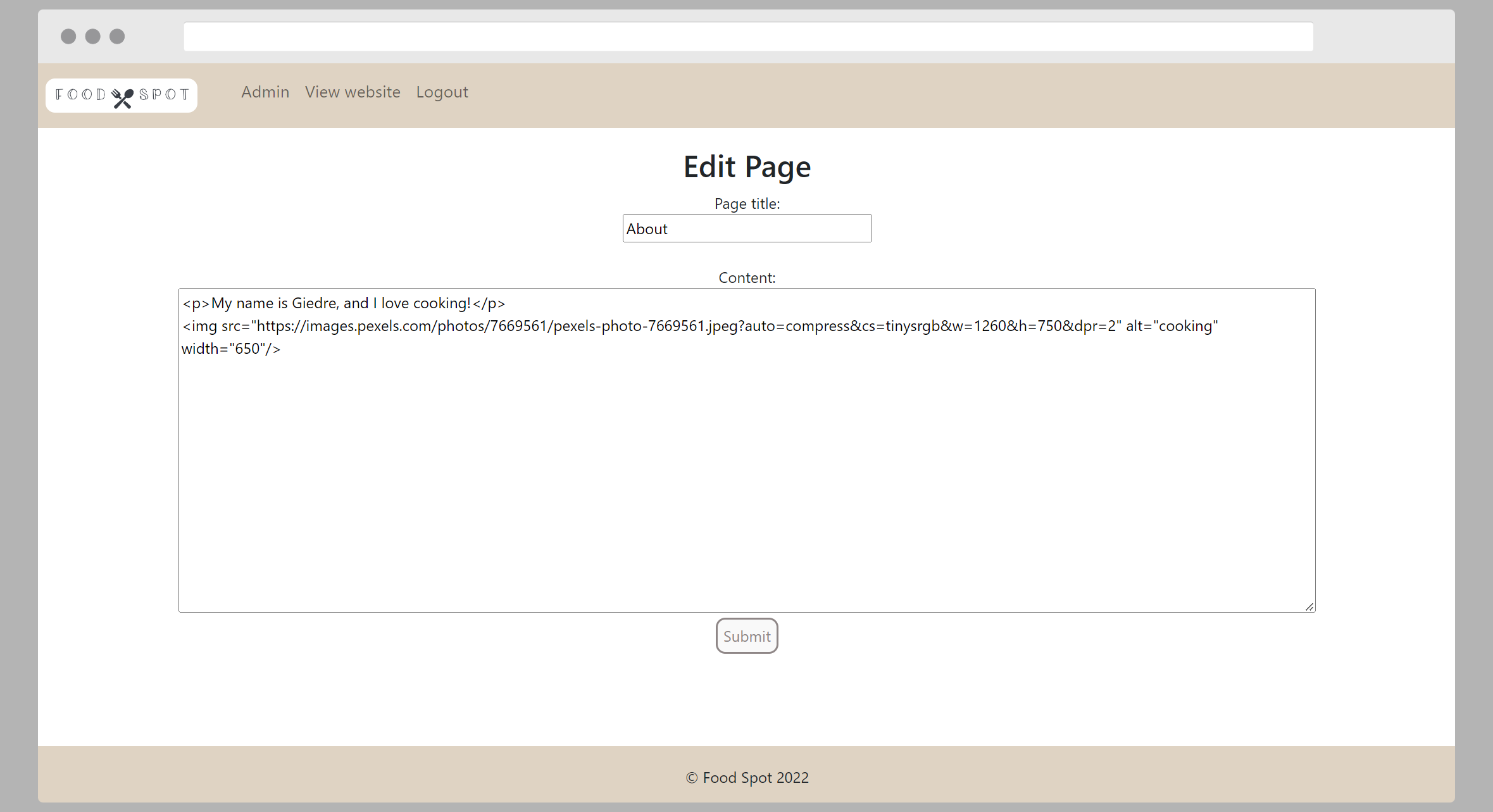The image size is (1493, 812).
Task: Click the leftmost gray window dot
Action: pos(68,37)
